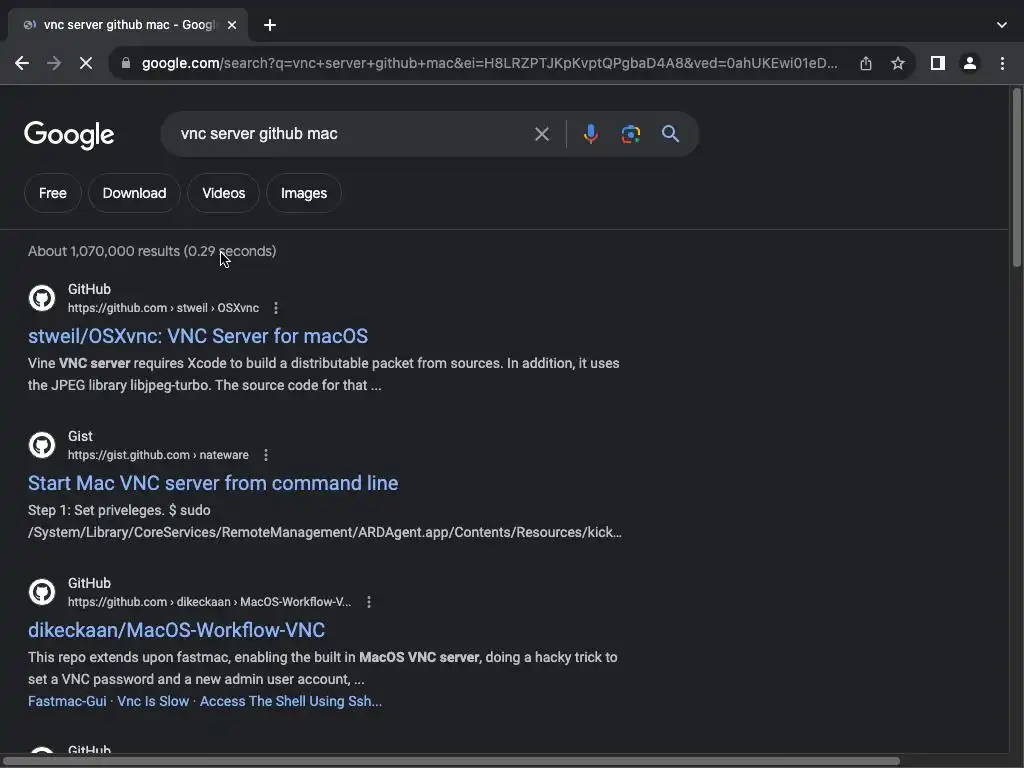Click the 'Vine VNC server requires Xcode' snippet

(x=324, y=374)
